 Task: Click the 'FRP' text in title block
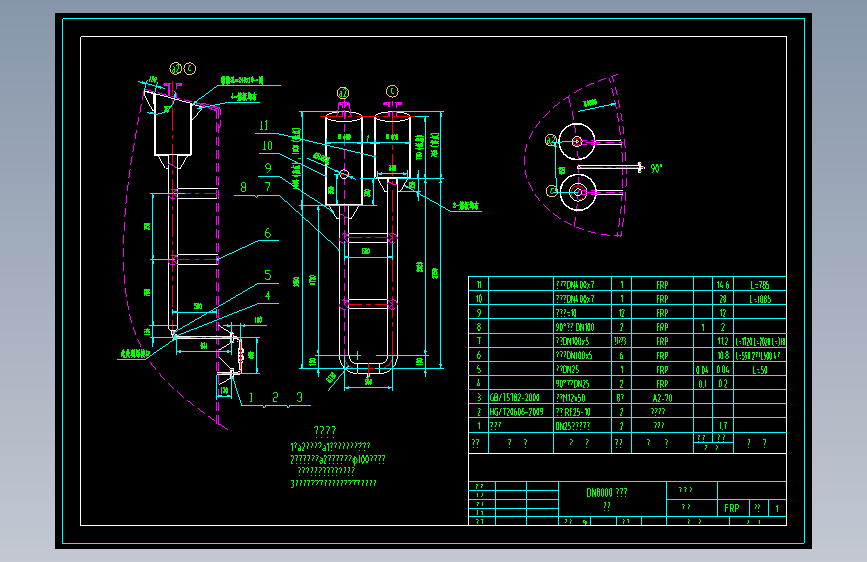pos(732,508)
